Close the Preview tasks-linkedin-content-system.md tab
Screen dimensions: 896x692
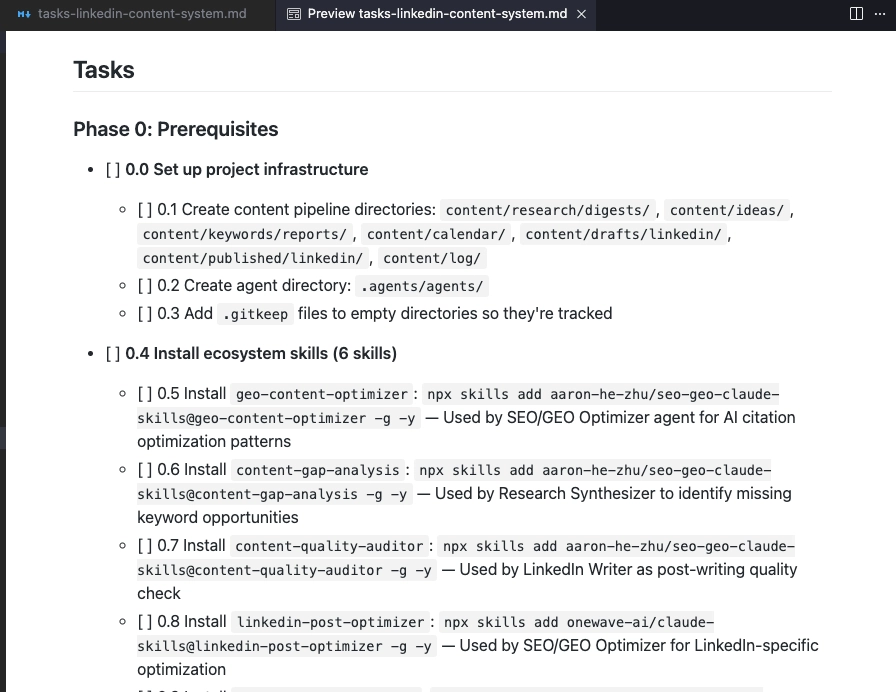click(582, 14)
